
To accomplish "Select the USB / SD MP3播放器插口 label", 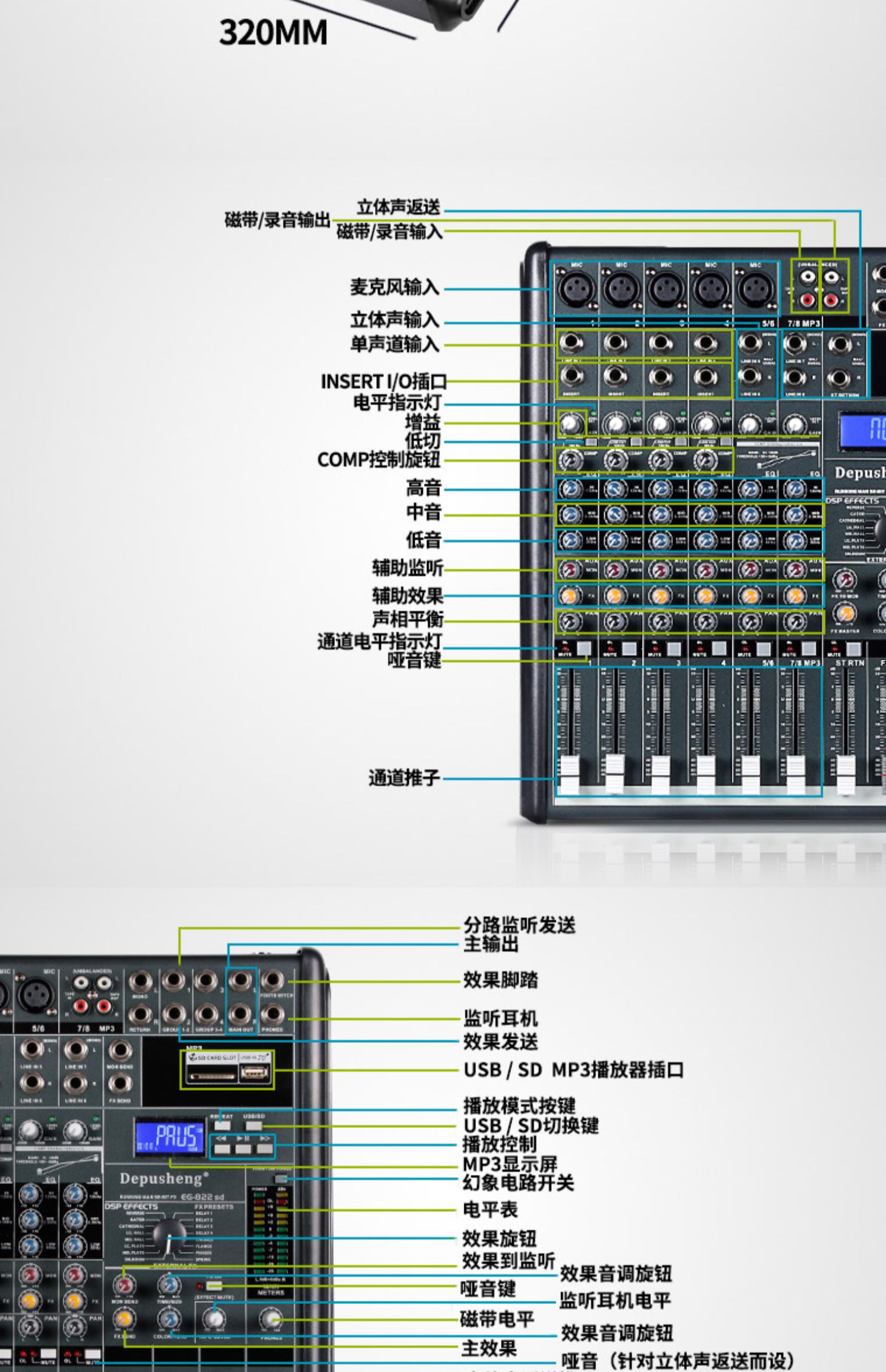I will [x=574, y=1070].
